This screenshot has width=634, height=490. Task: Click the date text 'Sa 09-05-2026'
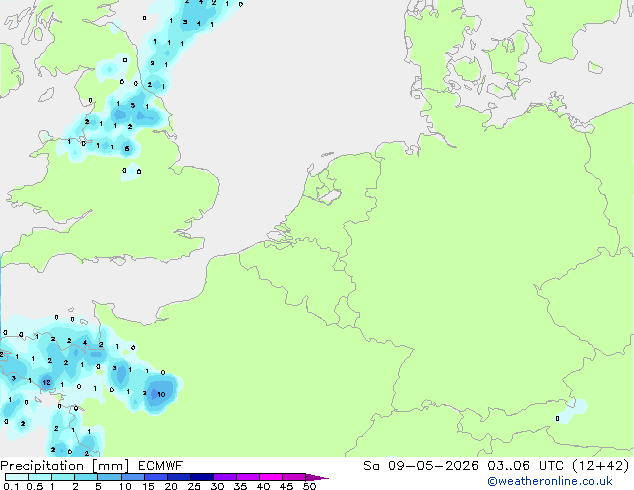coord(421,466)
